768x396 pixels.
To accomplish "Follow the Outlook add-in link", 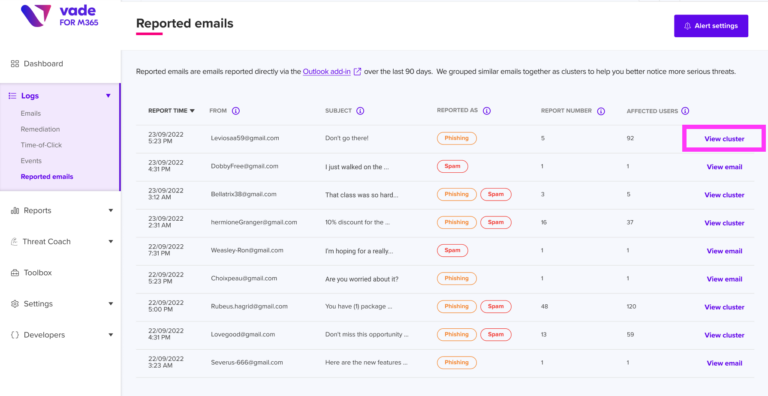I will (327, 72).
